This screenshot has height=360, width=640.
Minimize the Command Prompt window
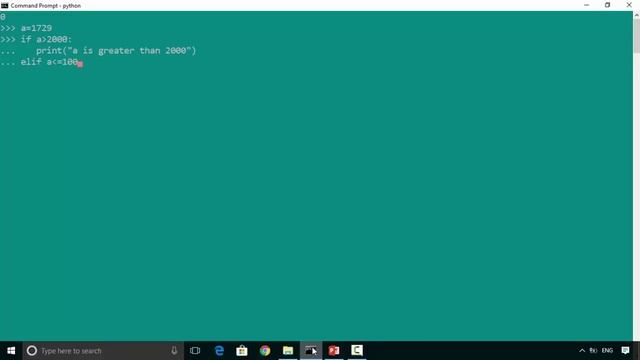tap(587, 5)
